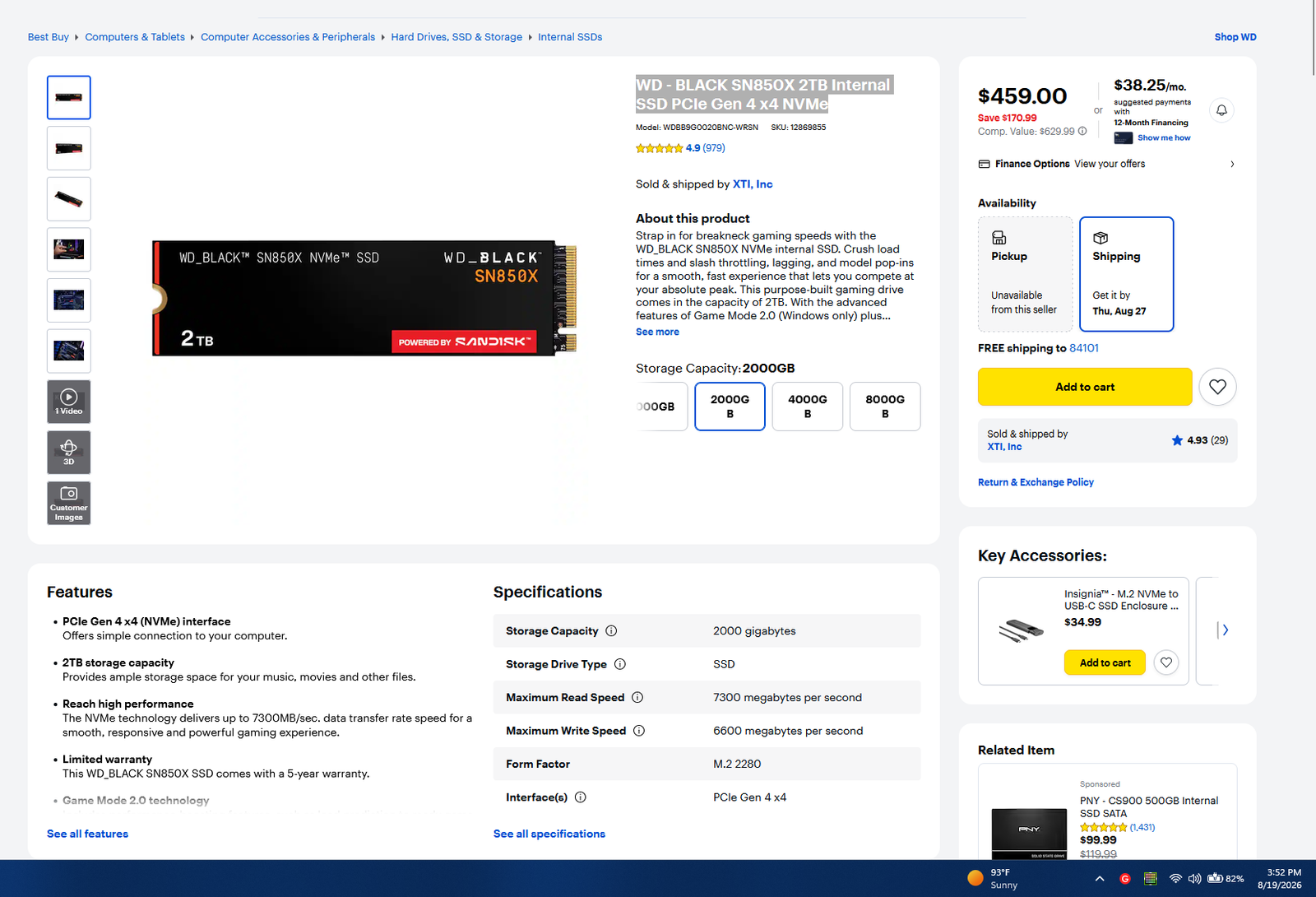Click the red G tray icon

pos(1125,879)
